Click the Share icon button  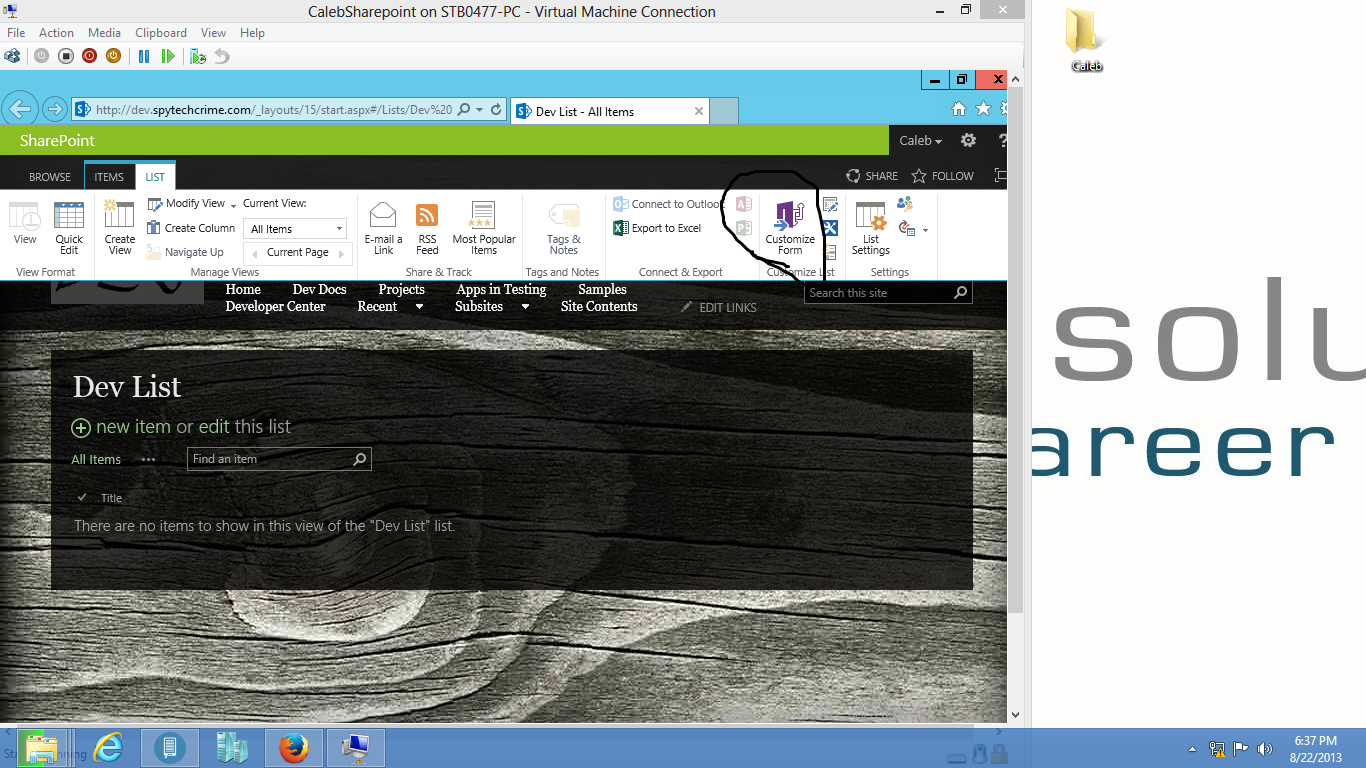point(872,176)
